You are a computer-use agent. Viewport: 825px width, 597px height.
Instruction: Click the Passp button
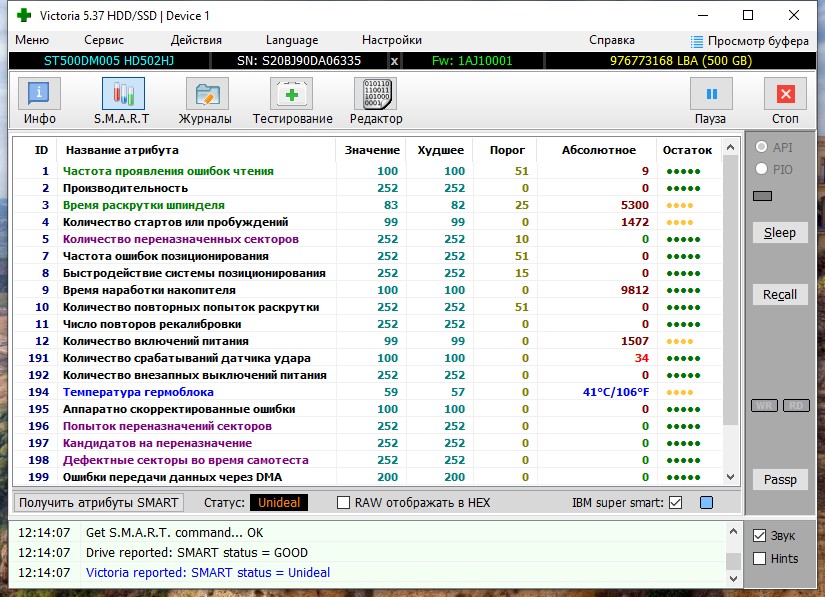coord(780,480)
